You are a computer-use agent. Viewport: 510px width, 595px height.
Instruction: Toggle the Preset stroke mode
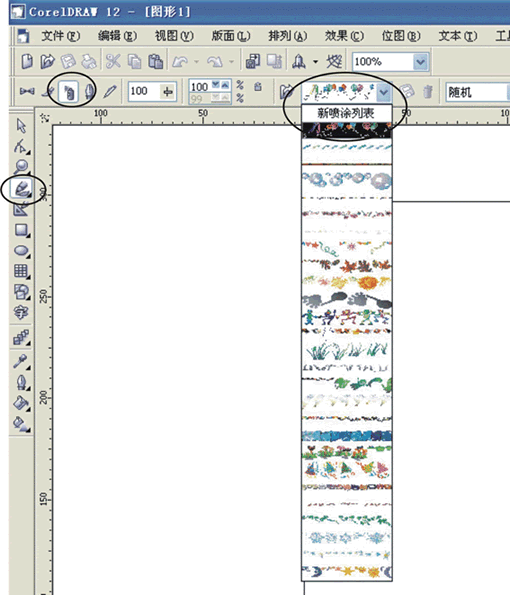[27, 91]
